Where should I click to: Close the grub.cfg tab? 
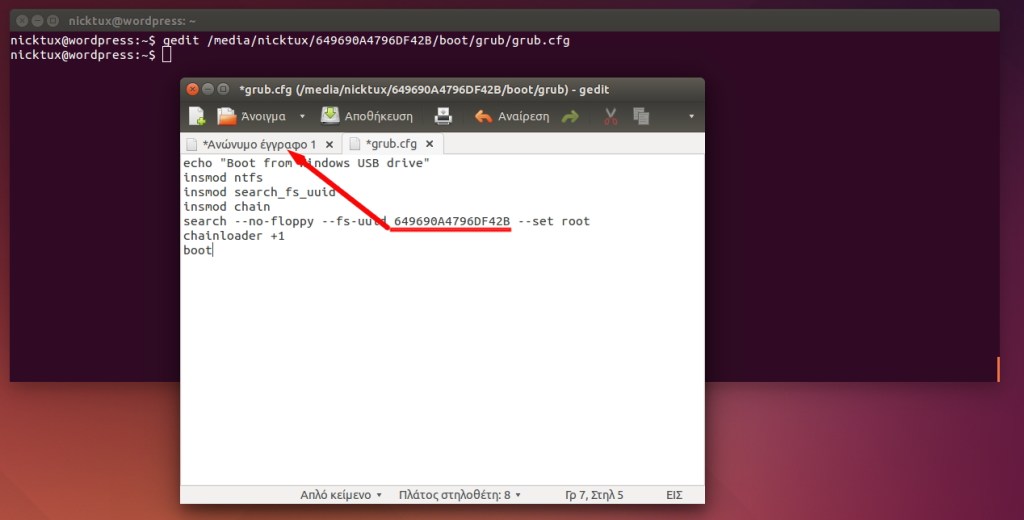pos(430,144)
